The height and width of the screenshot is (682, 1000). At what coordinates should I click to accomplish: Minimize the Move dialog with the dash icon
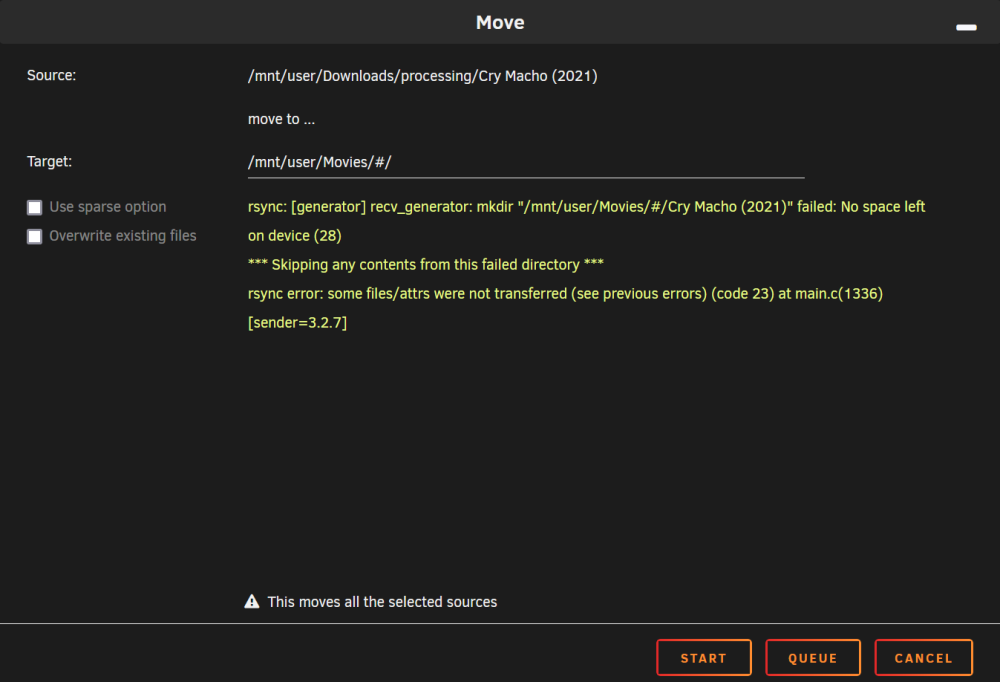(x=966, y=27)
